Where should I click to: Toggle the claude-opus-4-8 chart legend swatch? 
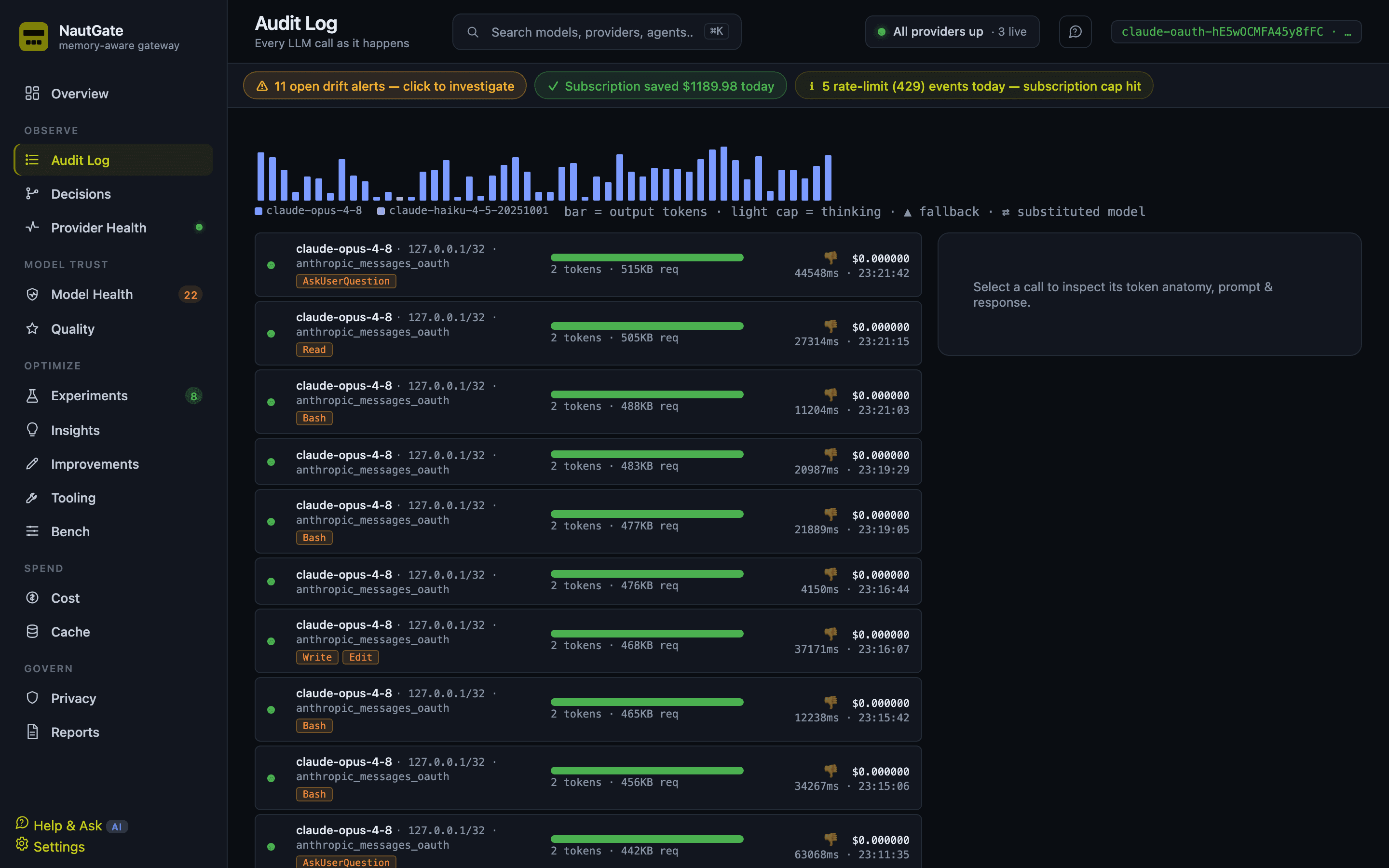(259, 211)
